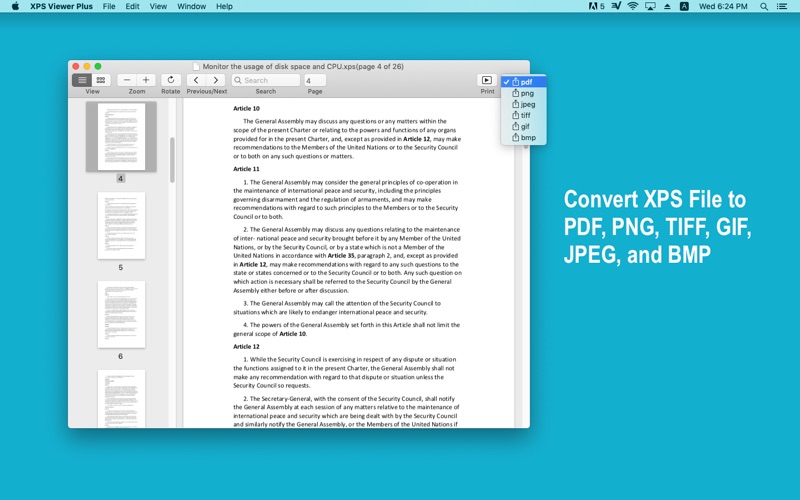
Task: Zoom out with the minus button
Action: tap(127, 80)
